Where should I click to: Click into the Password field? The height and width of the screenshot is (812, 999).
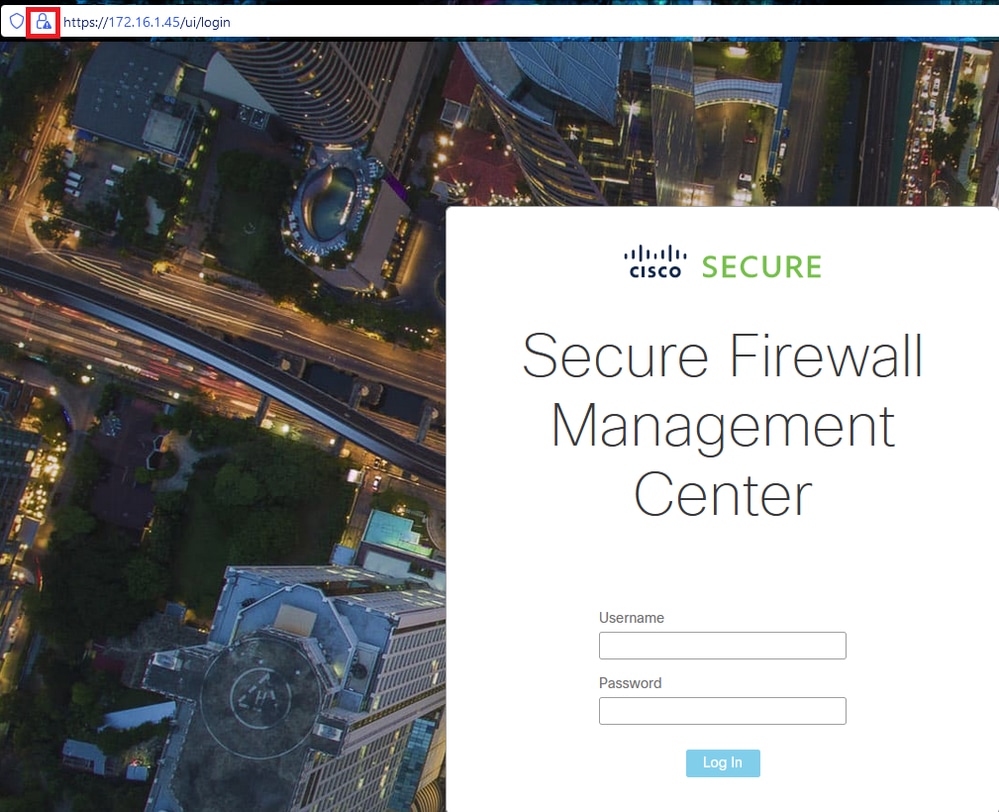click(x=722, y=711)
